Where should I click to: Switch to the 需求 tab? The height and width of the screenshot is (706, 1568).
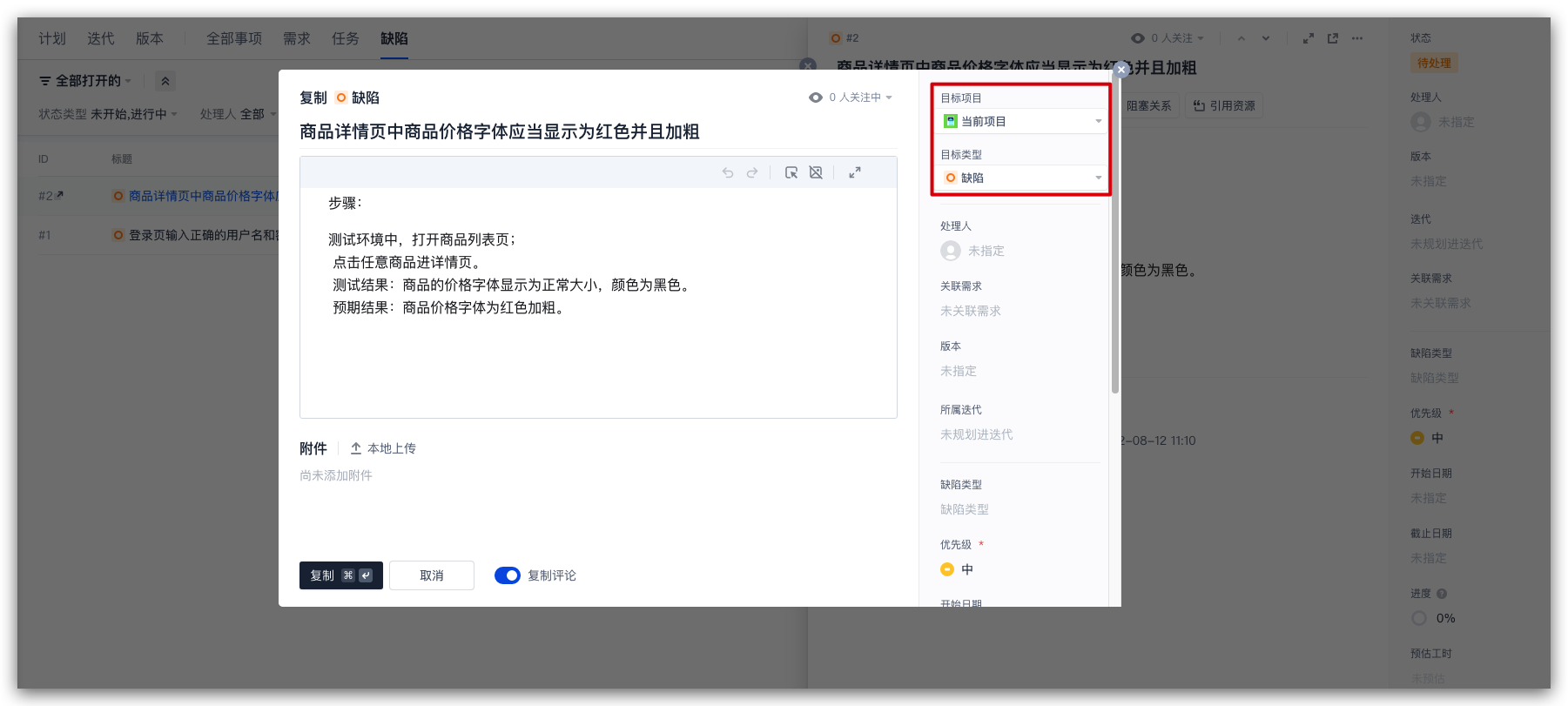pos(297,38)
